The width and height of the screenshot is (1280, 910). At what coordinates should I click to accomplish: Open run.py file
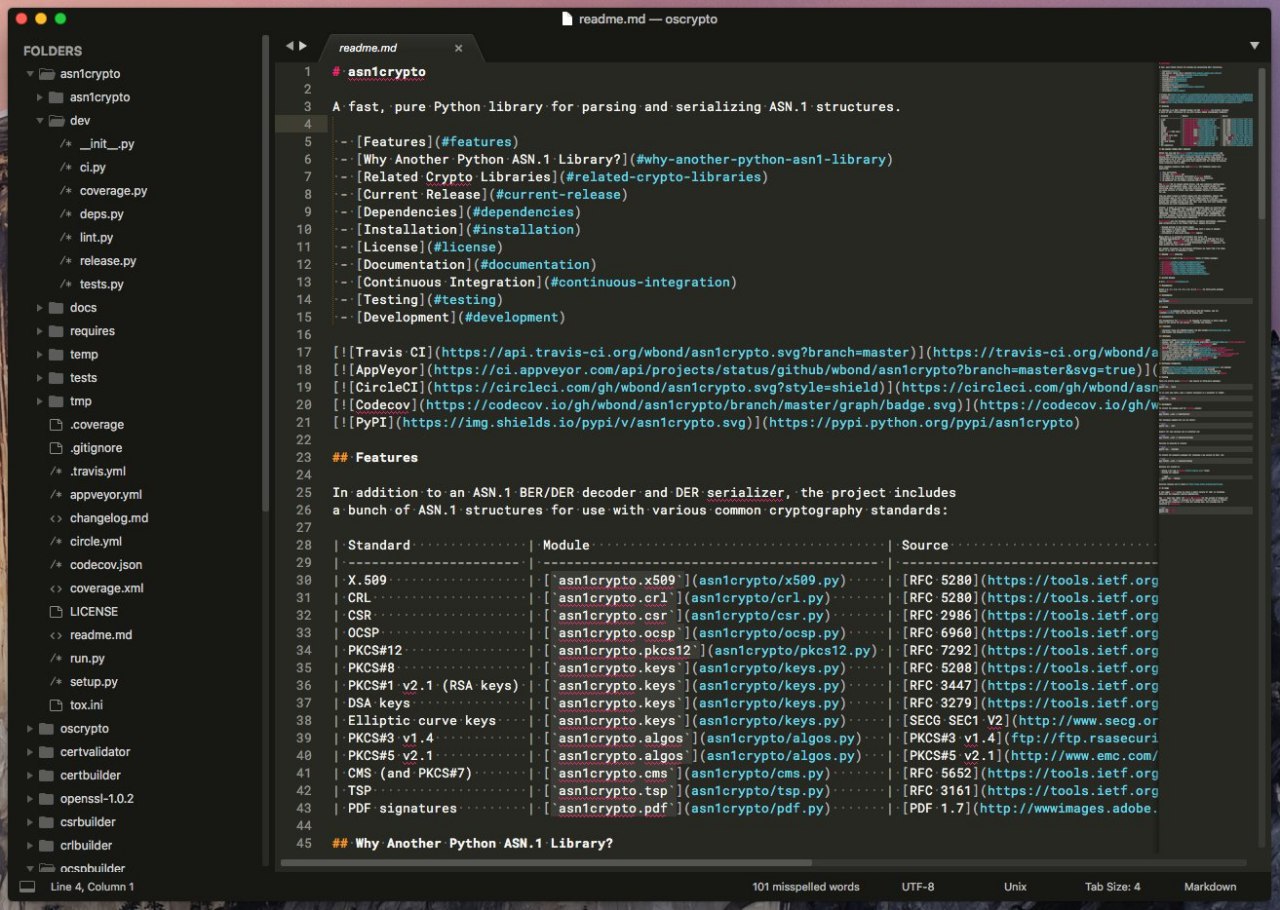tap(87, 659)
